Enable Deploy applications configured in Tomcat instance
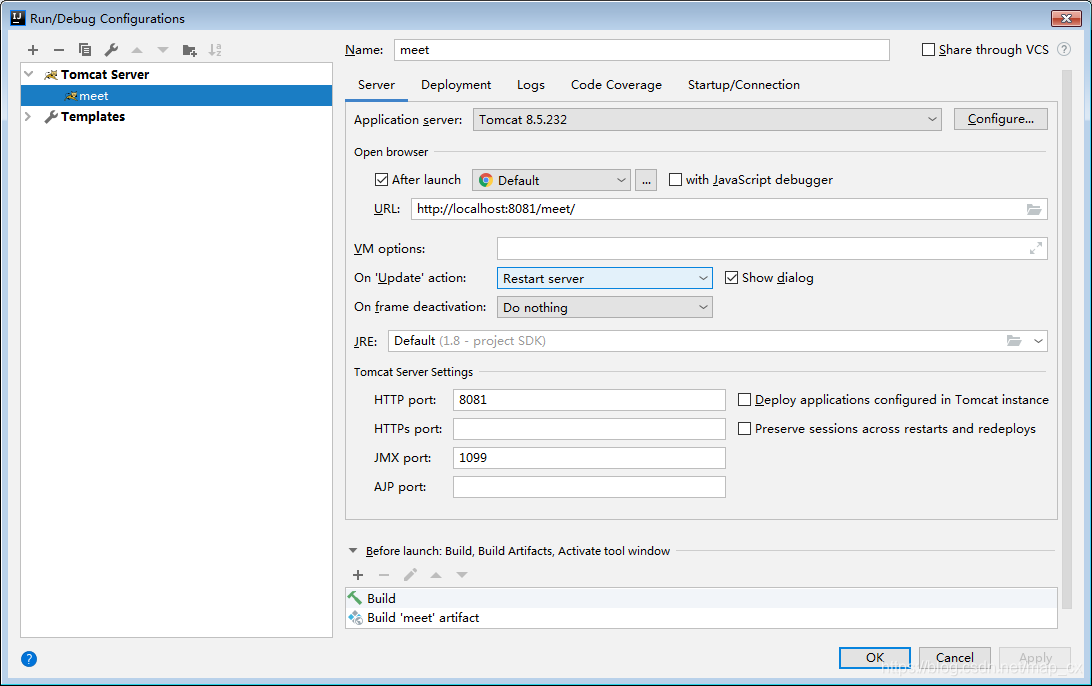This screenshot has width=1092, height=686. click(x=744, y=400)
